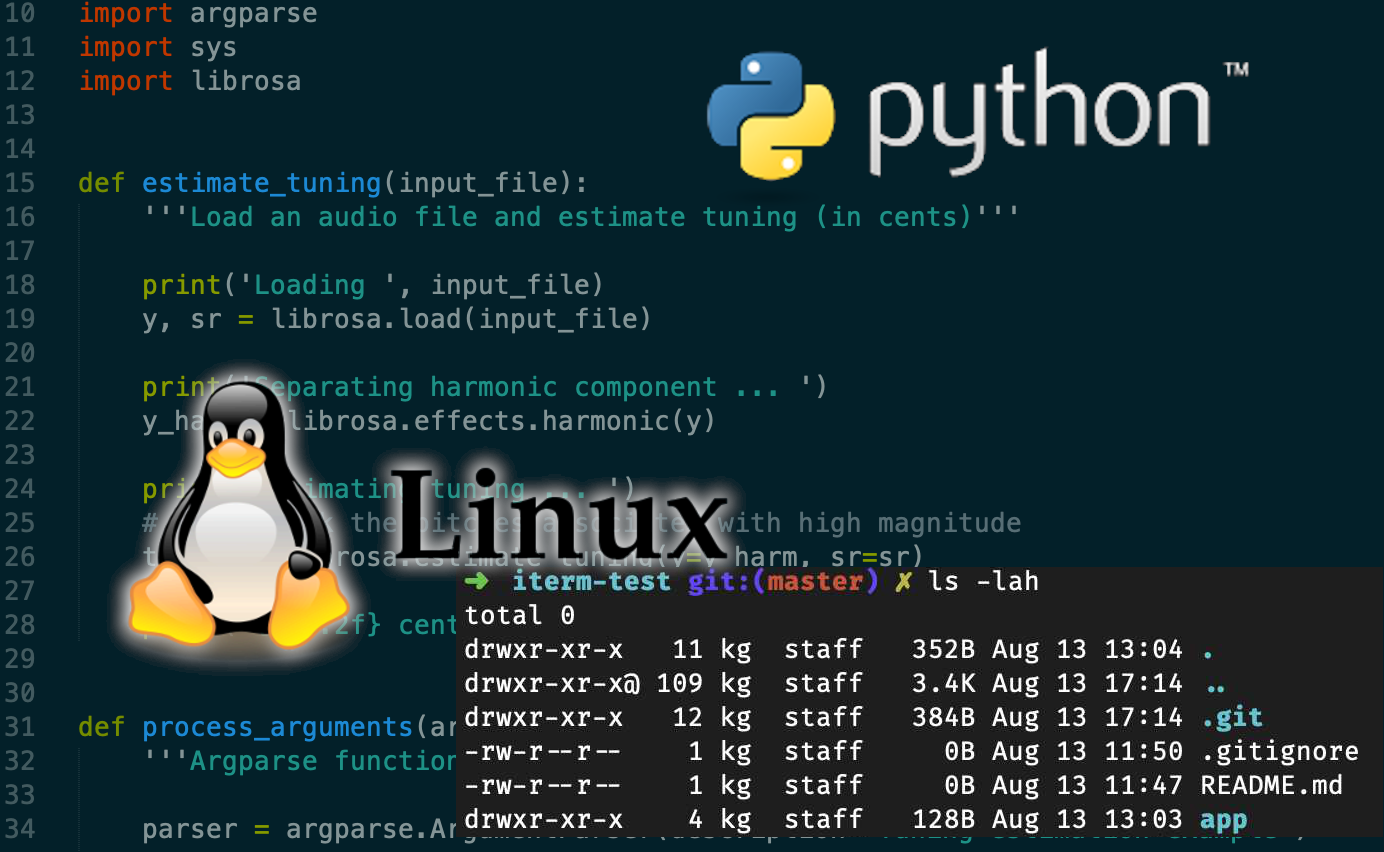Screen dimensions: 1384x852
Task: Click the Python two-snakes logo icon
Action: pyautogui.click(x=770, y=115)
